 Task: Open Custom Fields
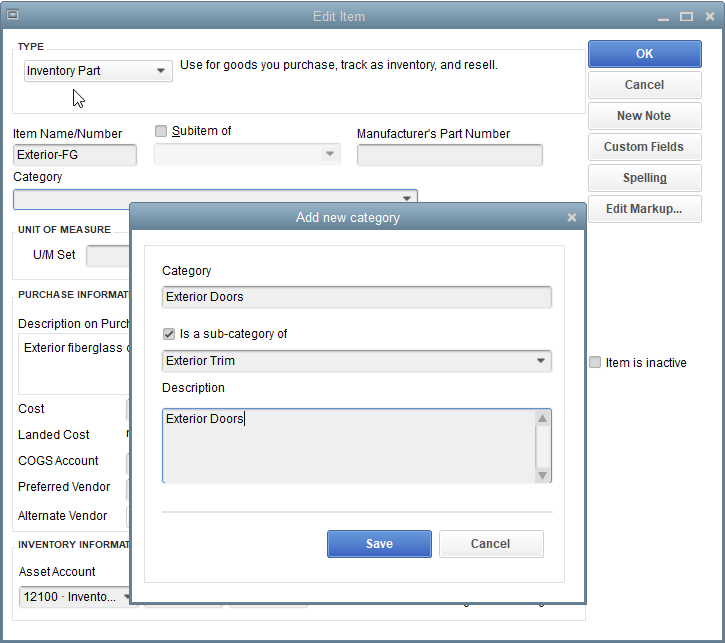644,147
